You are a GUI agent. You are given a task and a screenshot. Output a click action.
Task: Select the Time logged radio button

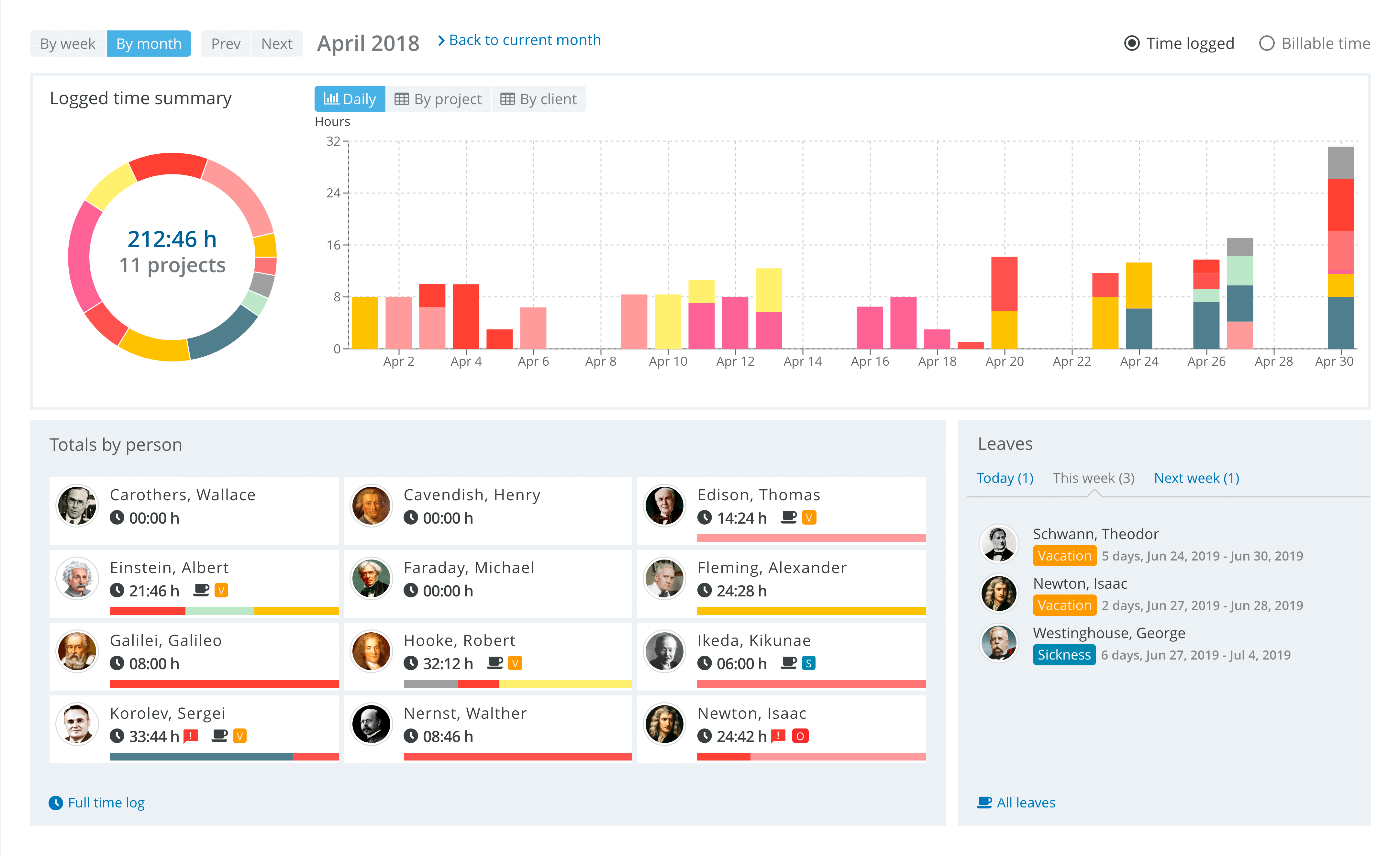(x=1132, y=44)
